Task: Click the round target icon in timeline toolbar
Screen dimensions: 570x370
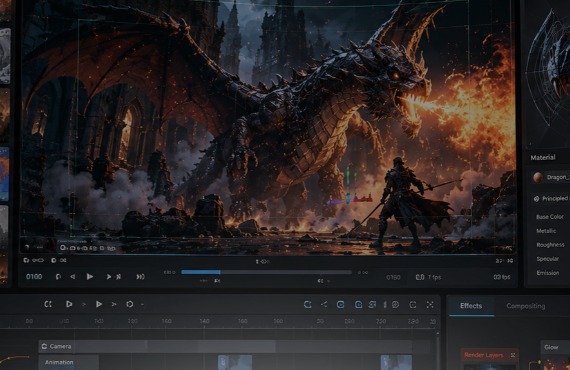Action: (396, 305)
